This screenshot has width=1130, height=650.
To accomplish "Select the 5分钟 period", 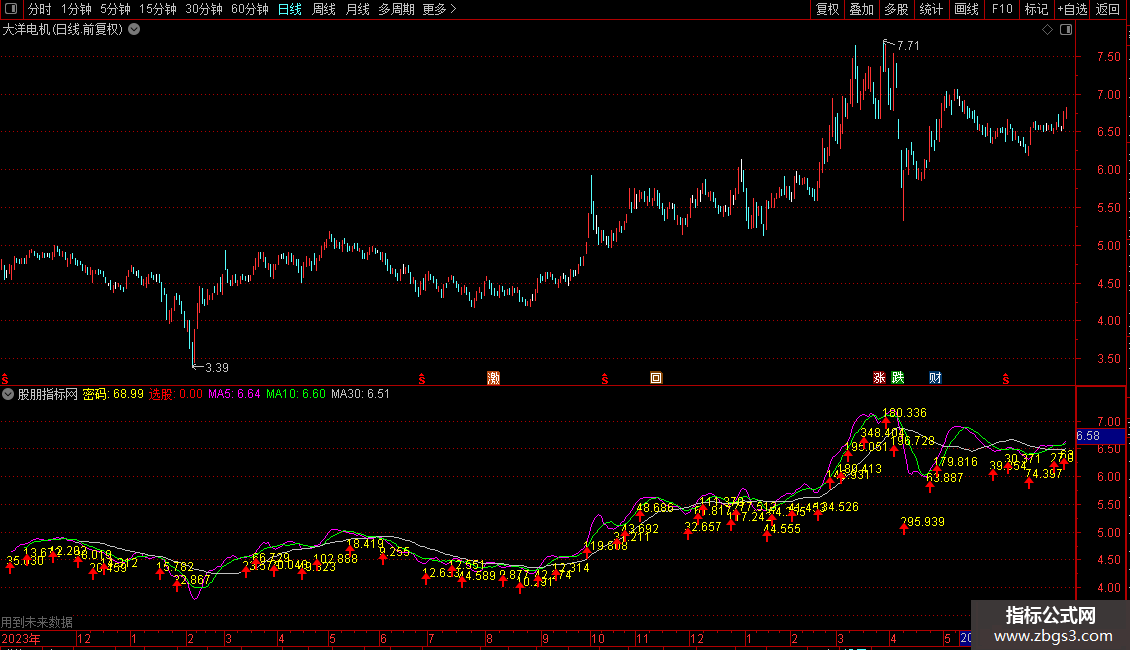I will [115, 9].
